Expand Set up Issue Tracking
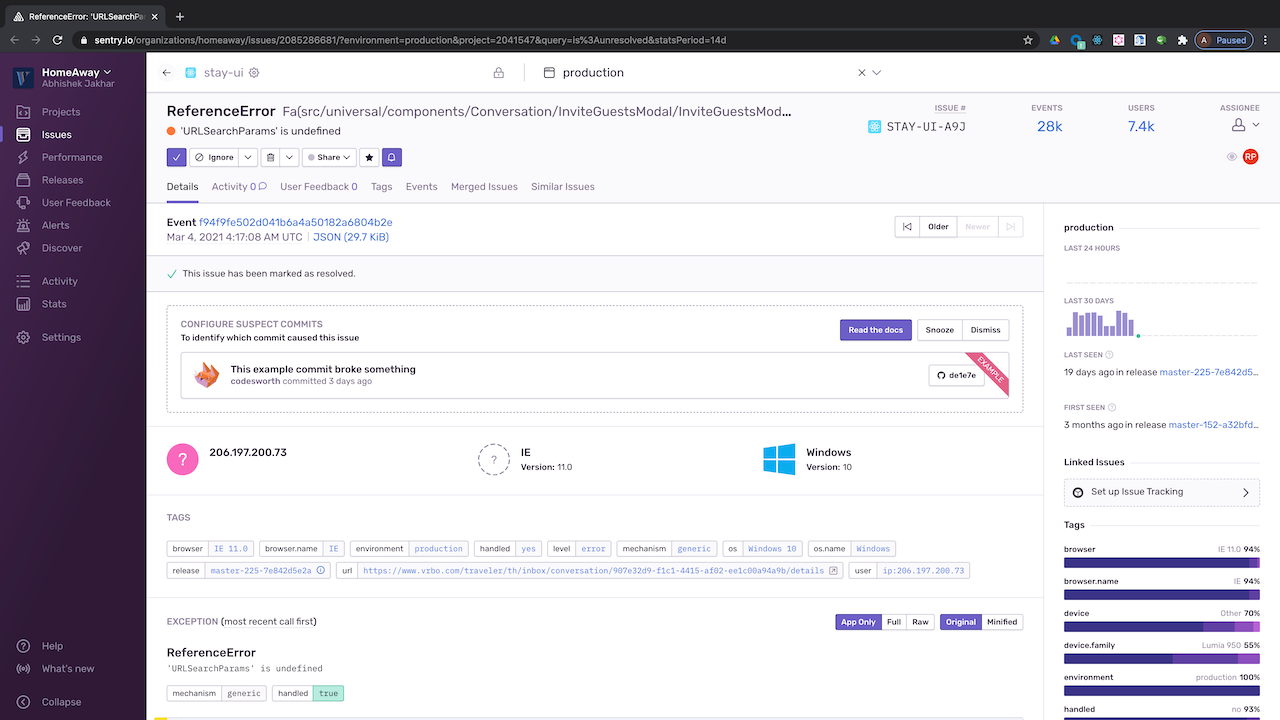This screenshot has height=720, width=1280. 1162,492
